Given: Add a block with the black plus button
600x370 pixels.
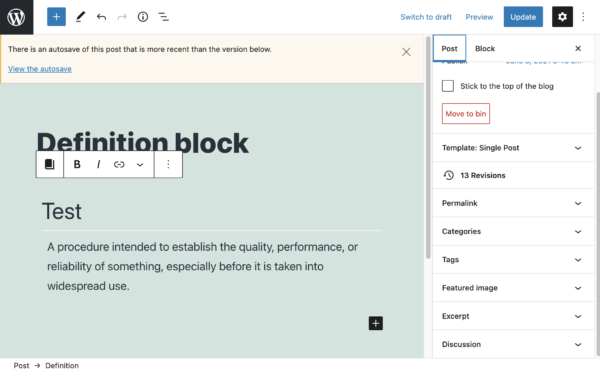Looking at the screenshot, I should click(376, 323).
